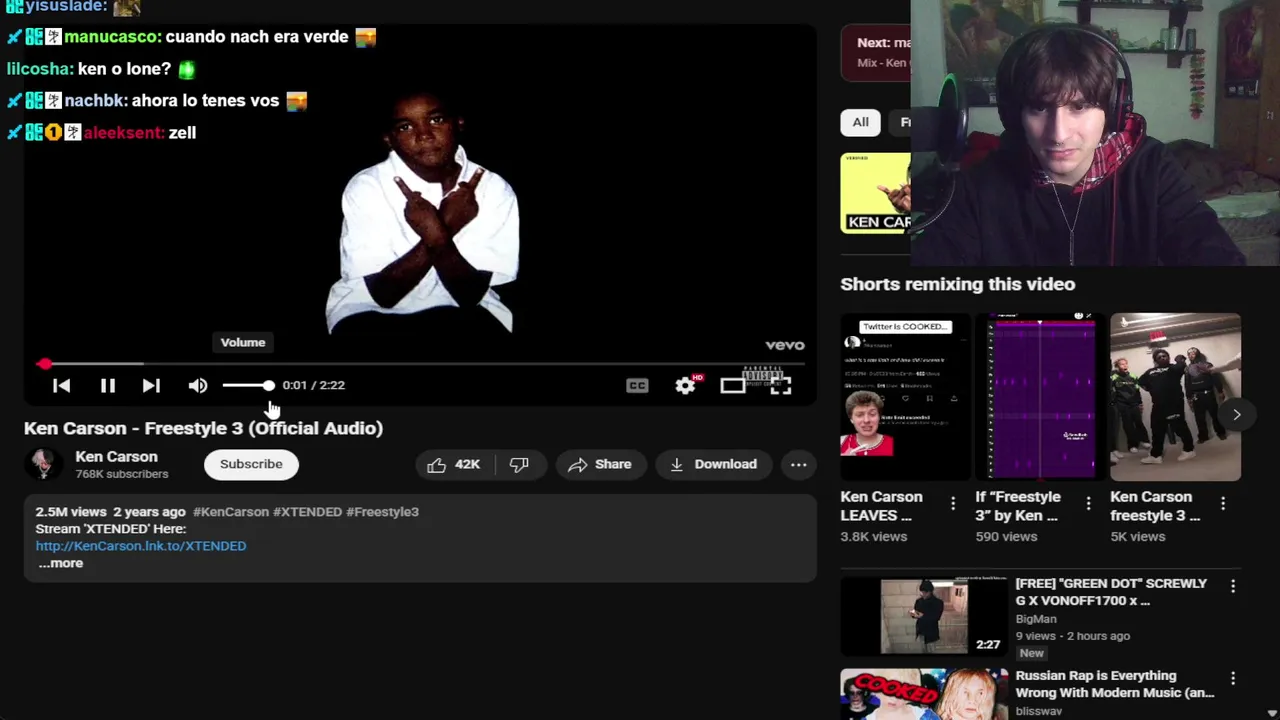Image resolution: width=1280 pixels, height=720 pixels.
Task: Mute the video with speaker icon
Action: coord(198,385)
